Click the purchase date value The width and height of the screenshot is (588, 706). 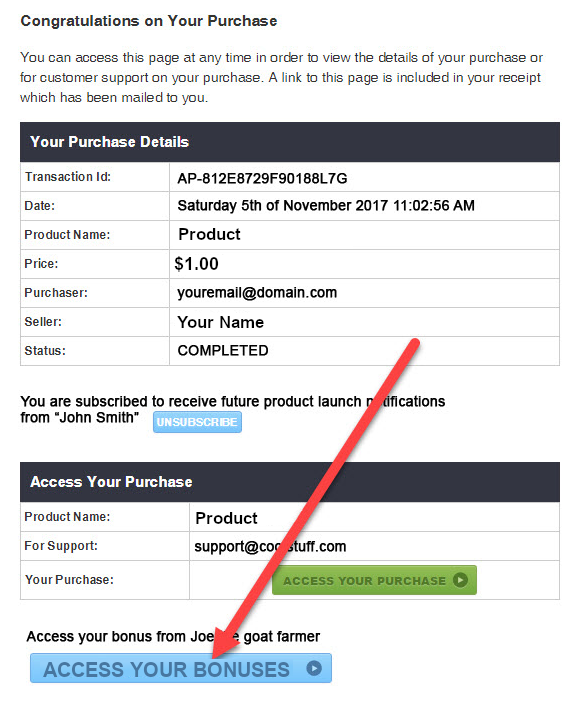coord(326,206)
